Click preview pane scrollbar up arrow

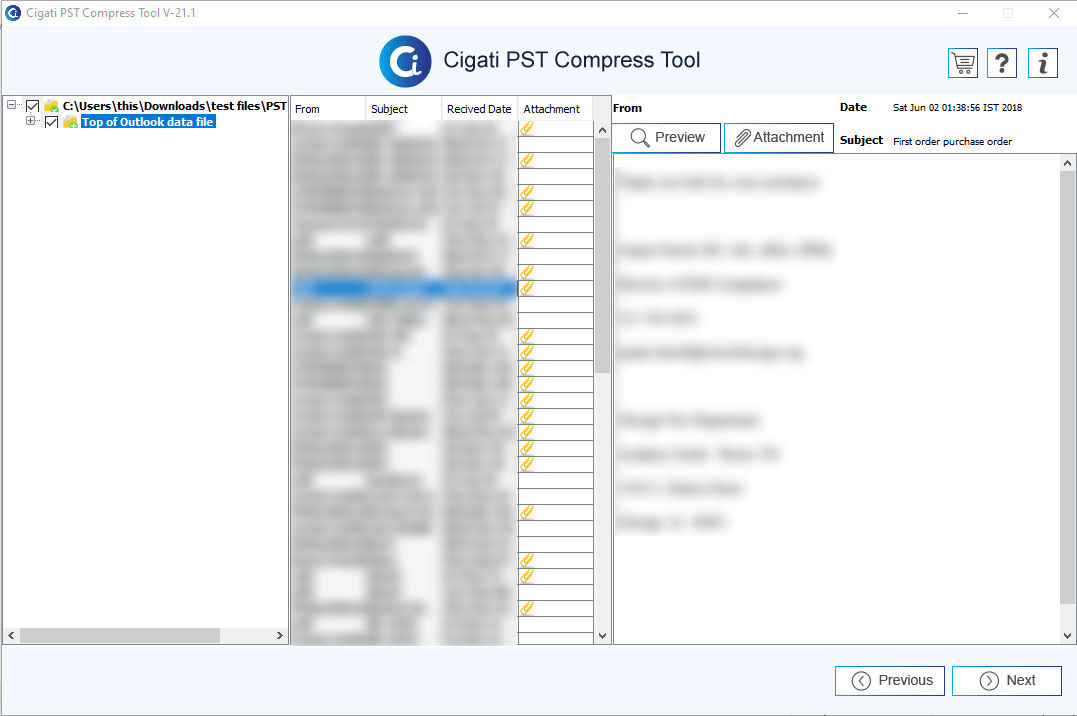point(1067,163)
